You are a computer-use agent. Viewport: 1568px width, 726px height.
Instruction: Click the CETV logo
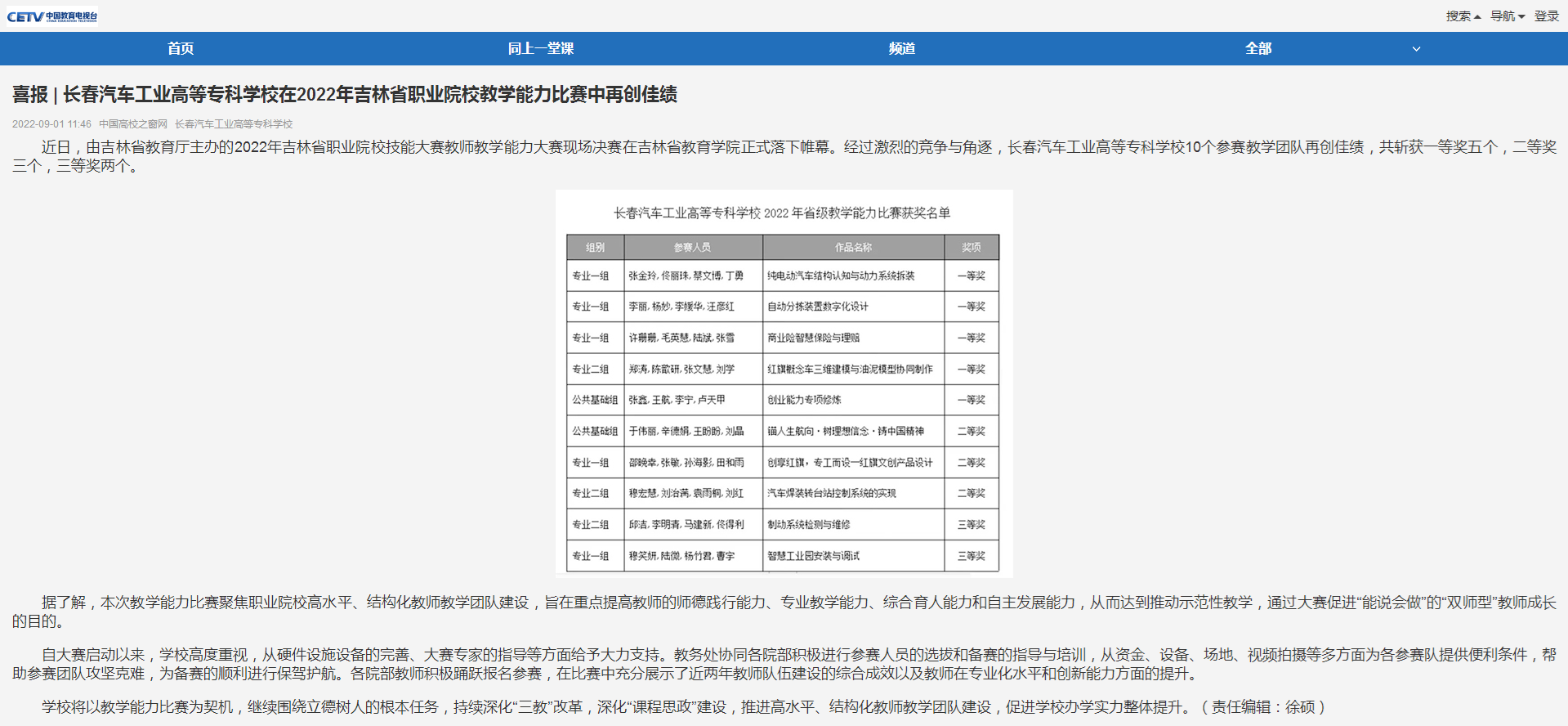tap(52, 16)
